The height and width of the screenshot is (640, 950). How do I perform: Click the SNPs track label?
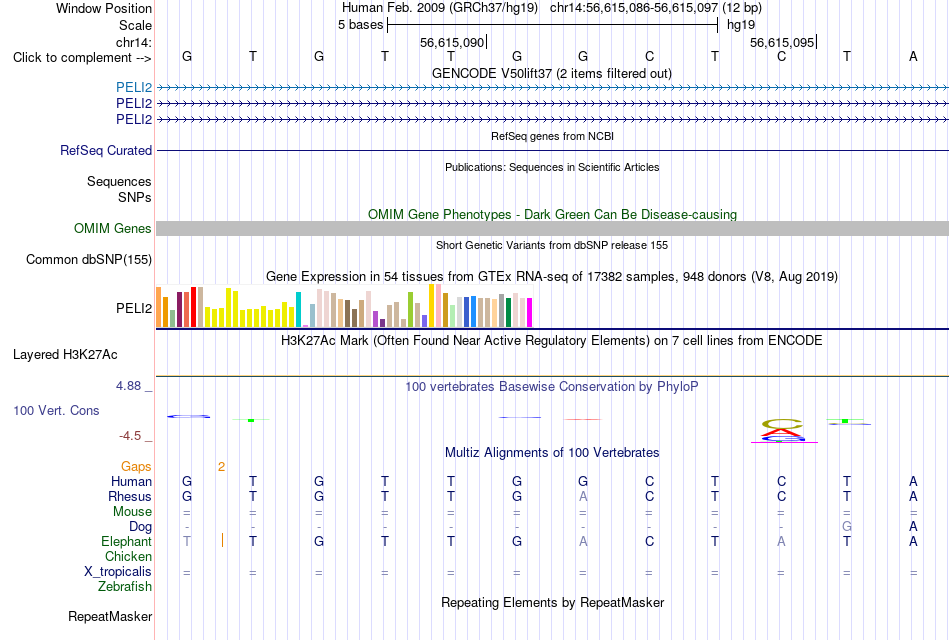pyautogui.click(x=135, y=197)
